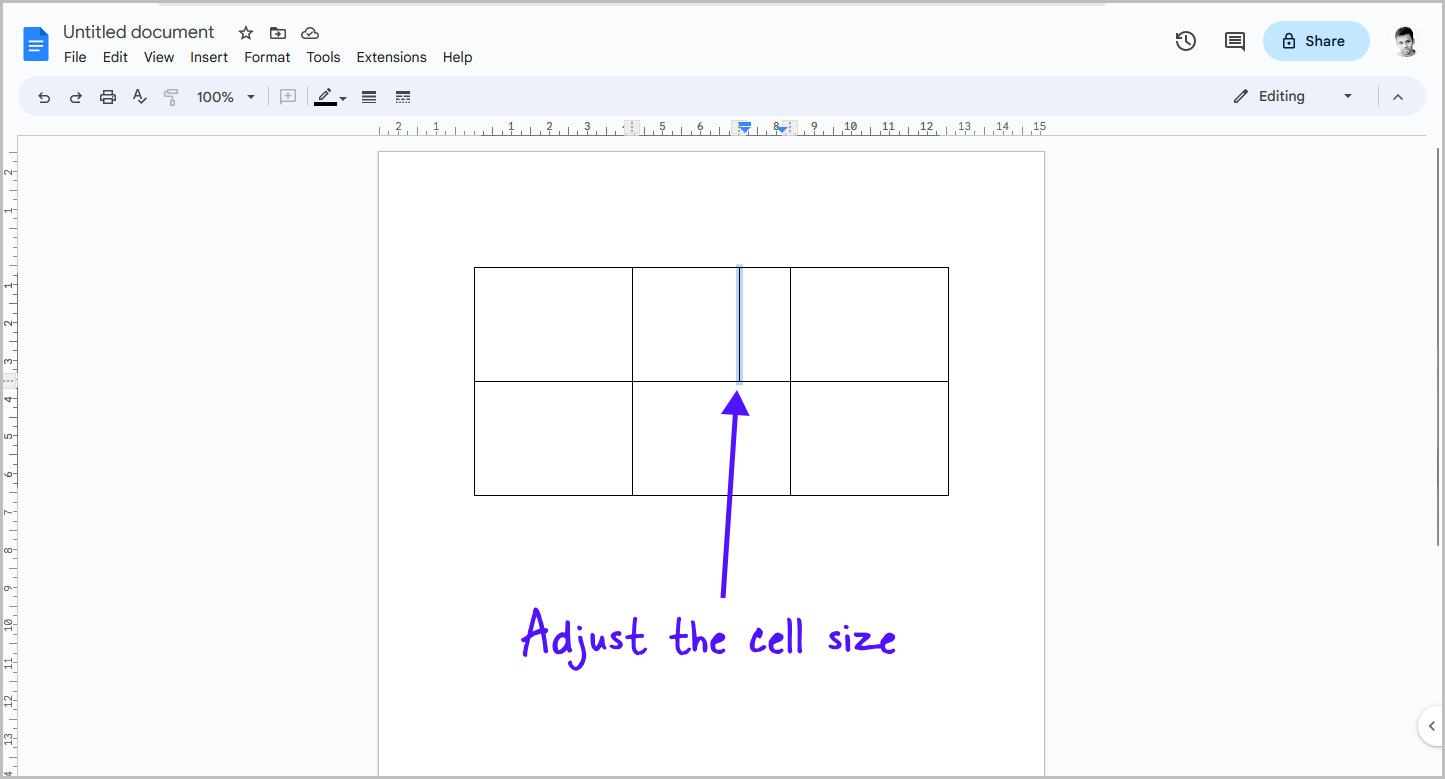Open the Insert menu
1445x779 pixels.
tap(209, 57)
